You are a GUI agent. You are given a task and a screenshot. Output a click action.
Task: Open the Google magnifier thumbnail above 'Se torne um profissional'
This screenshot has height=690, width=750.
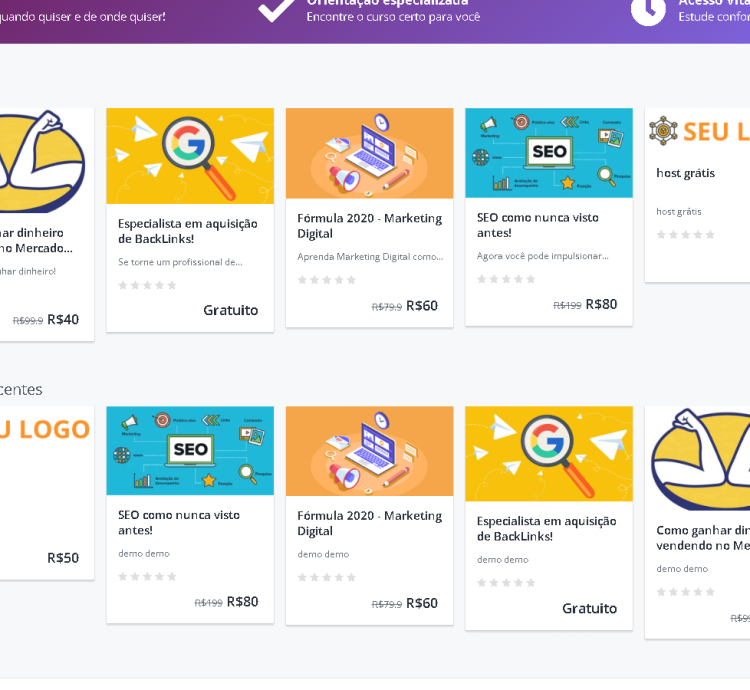click(190, 156)
